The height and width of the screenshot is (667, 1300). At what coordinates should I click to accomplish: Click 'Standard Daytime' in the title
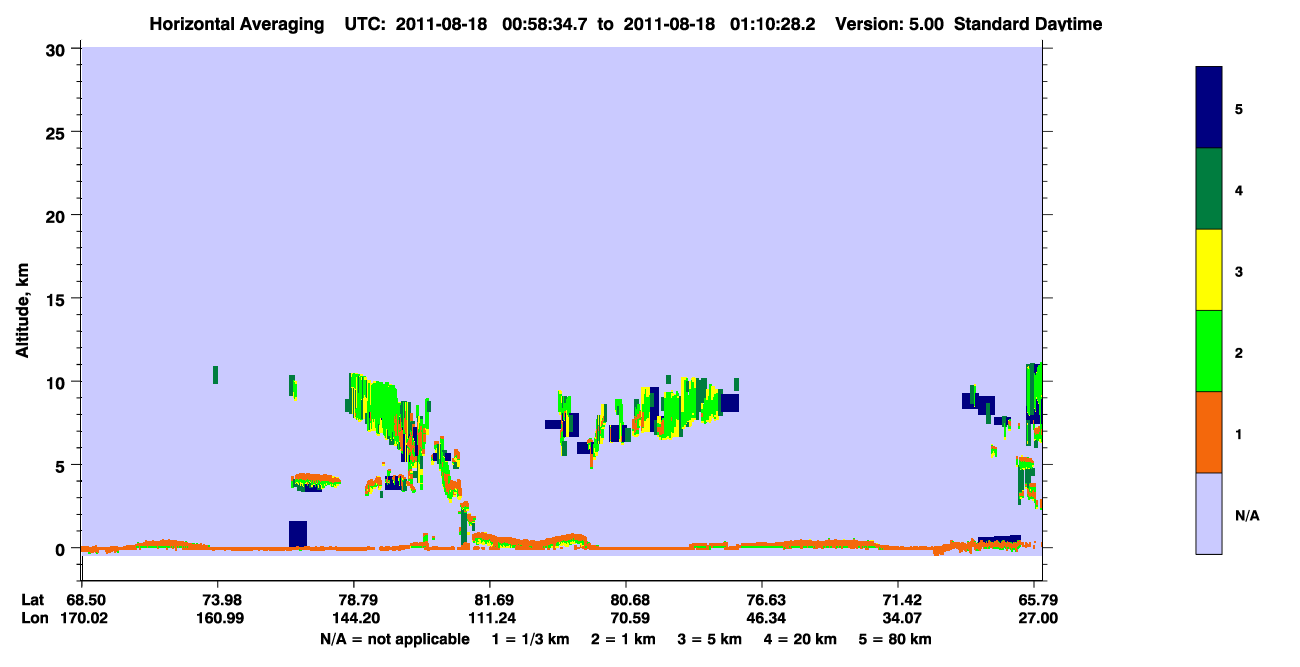(x=1028, y=24)
